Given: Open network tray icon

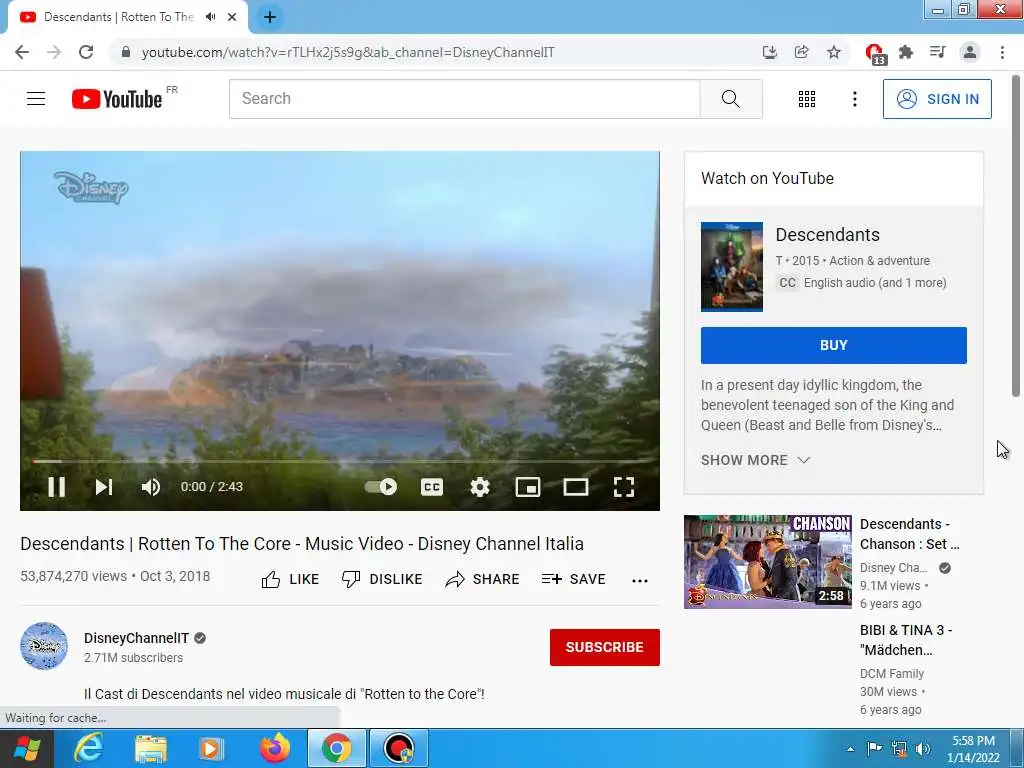Looking at the screenshot, I should coord(899,749).
